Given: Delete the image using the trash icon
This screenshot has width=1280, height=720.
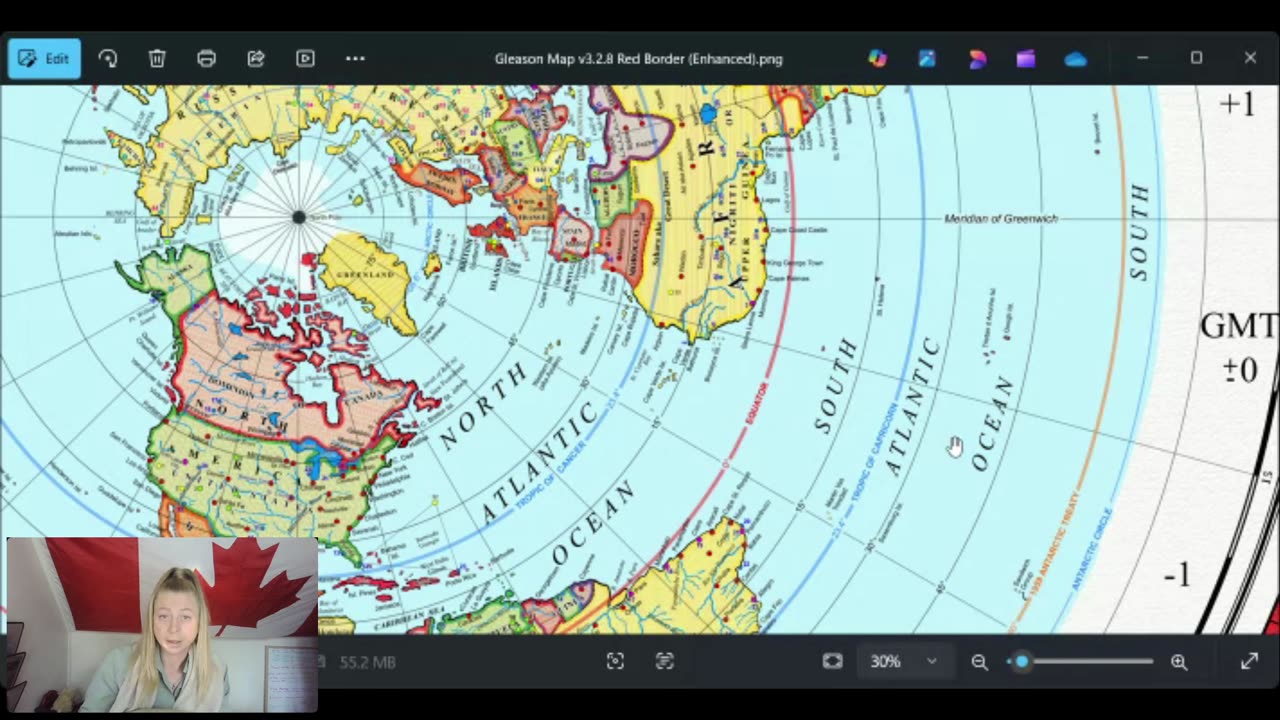Looking at the screenshot, I should point(157,58).
